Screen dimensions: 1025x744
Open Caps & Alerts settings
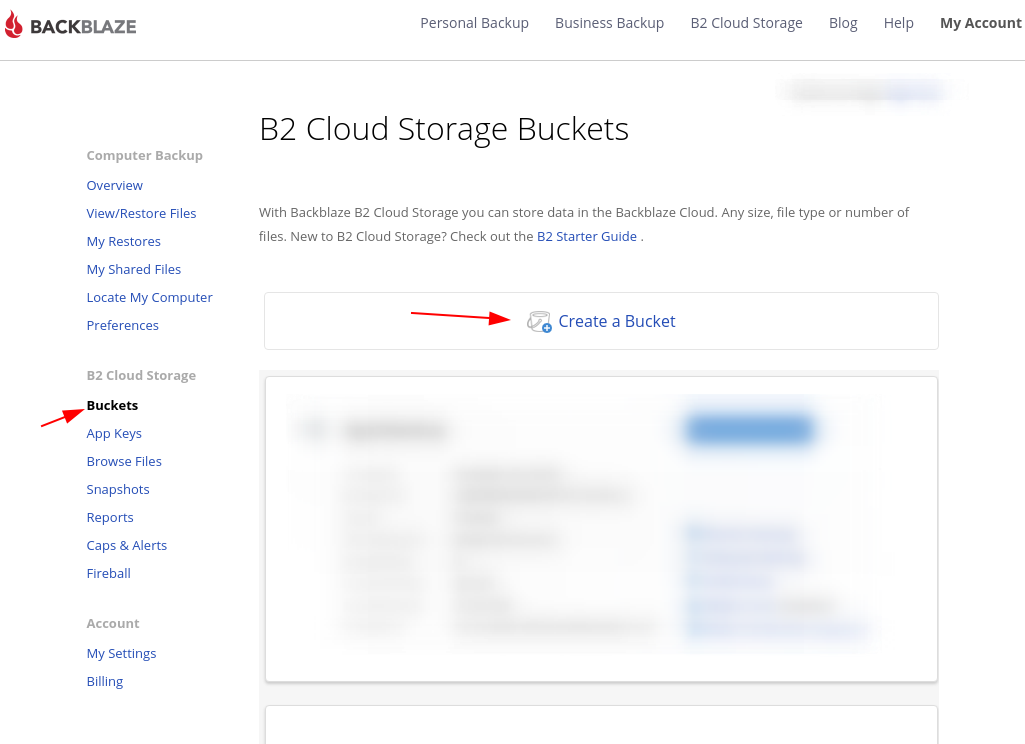click(x=126, y=545)
